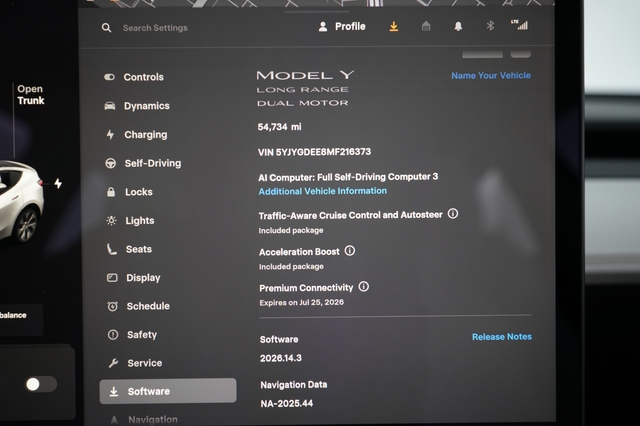This screenshot has width=640, height=426.
Task: Tap the odometer reading 54,734 mi
Action: pos(280,127)
